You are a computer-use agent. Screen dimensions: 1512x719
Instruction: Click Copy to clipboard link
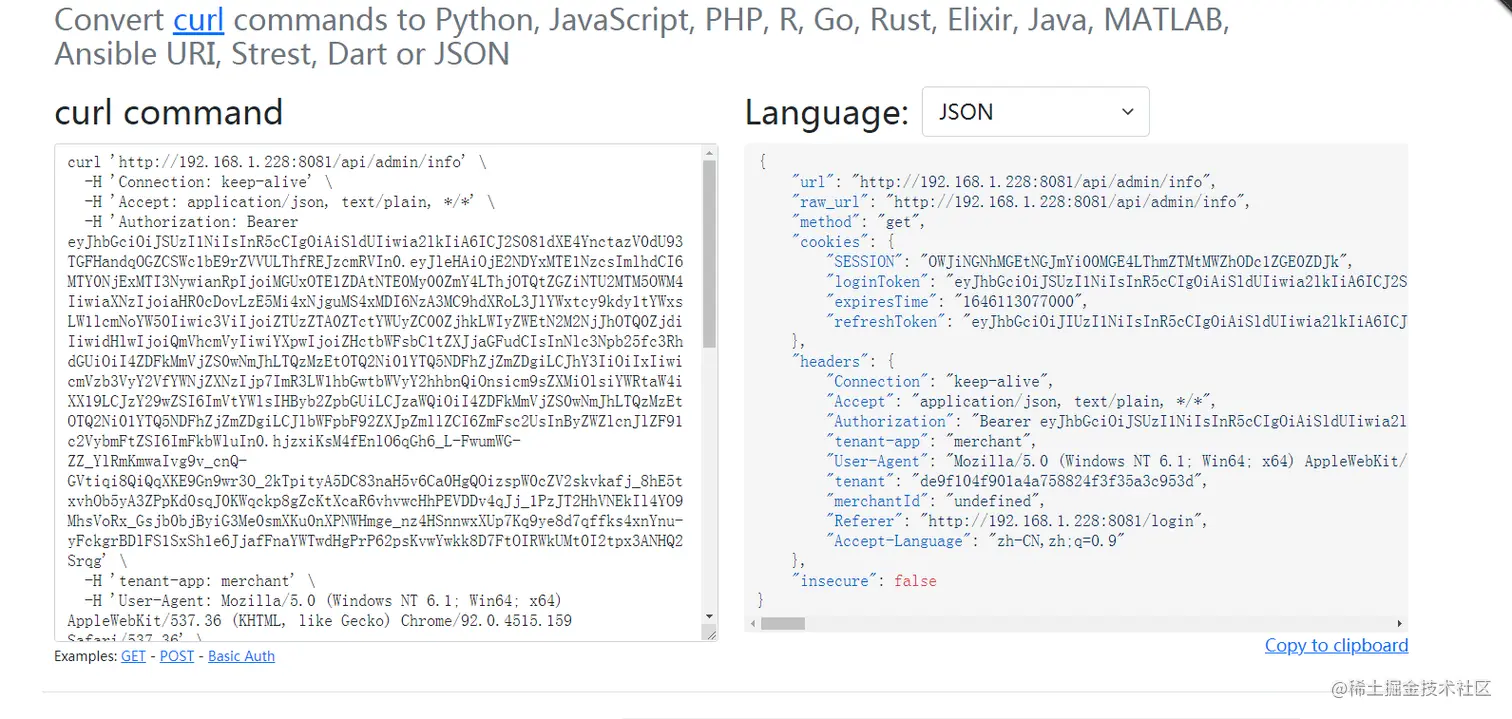click(1336, 645)
